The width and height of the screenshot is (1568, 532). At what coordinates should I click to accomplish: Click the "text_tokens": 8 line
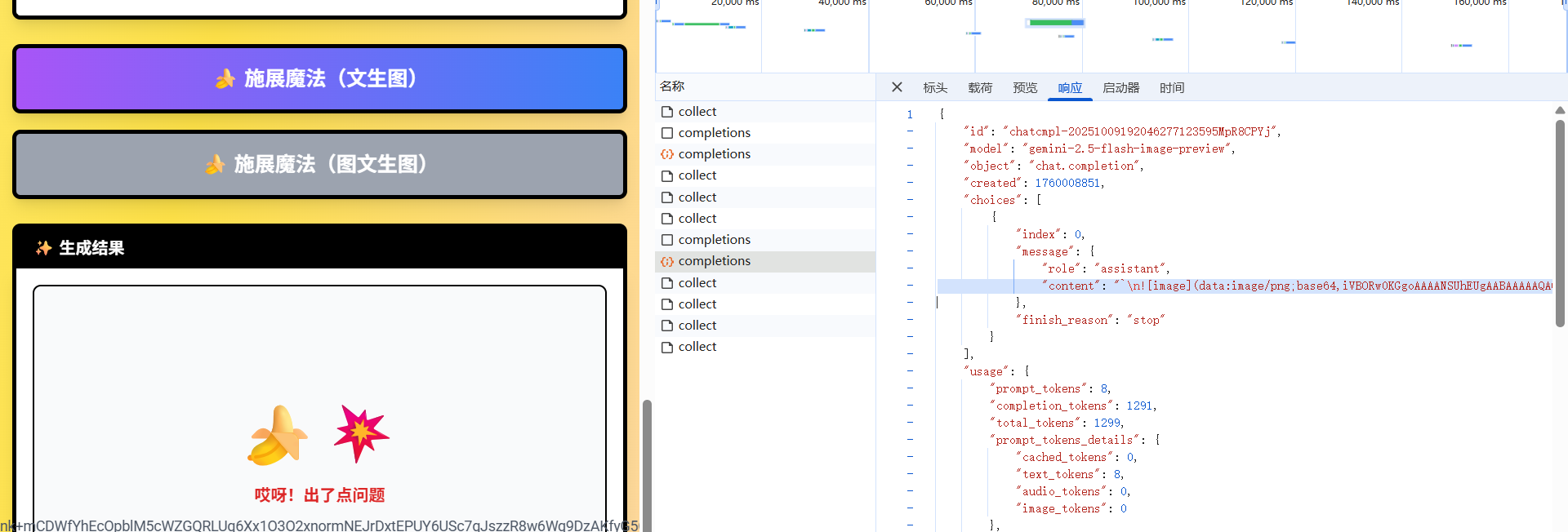[x=1070, y=474]
